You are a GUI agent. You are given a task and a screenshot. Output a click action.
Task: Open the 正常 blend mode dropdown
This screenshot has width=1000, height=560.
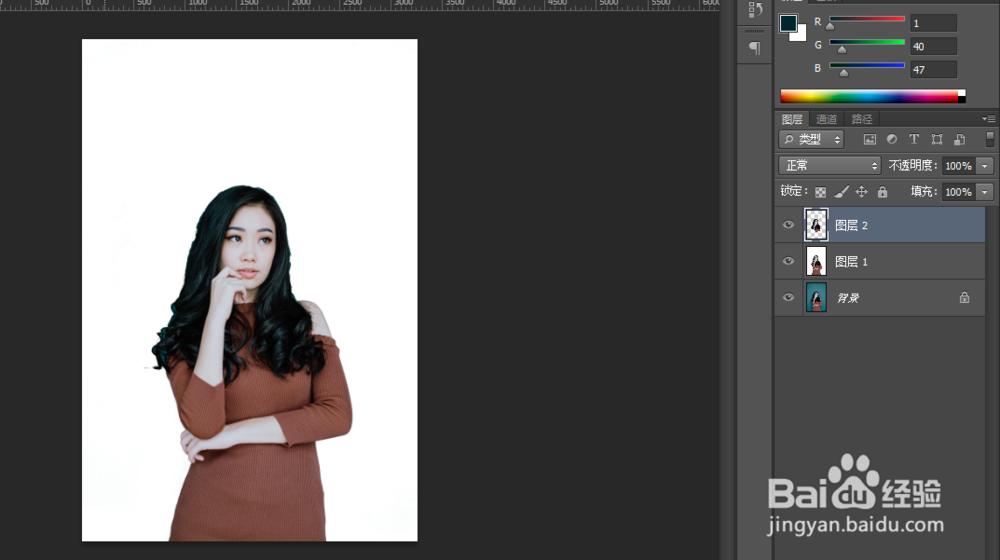pos(830,166)
